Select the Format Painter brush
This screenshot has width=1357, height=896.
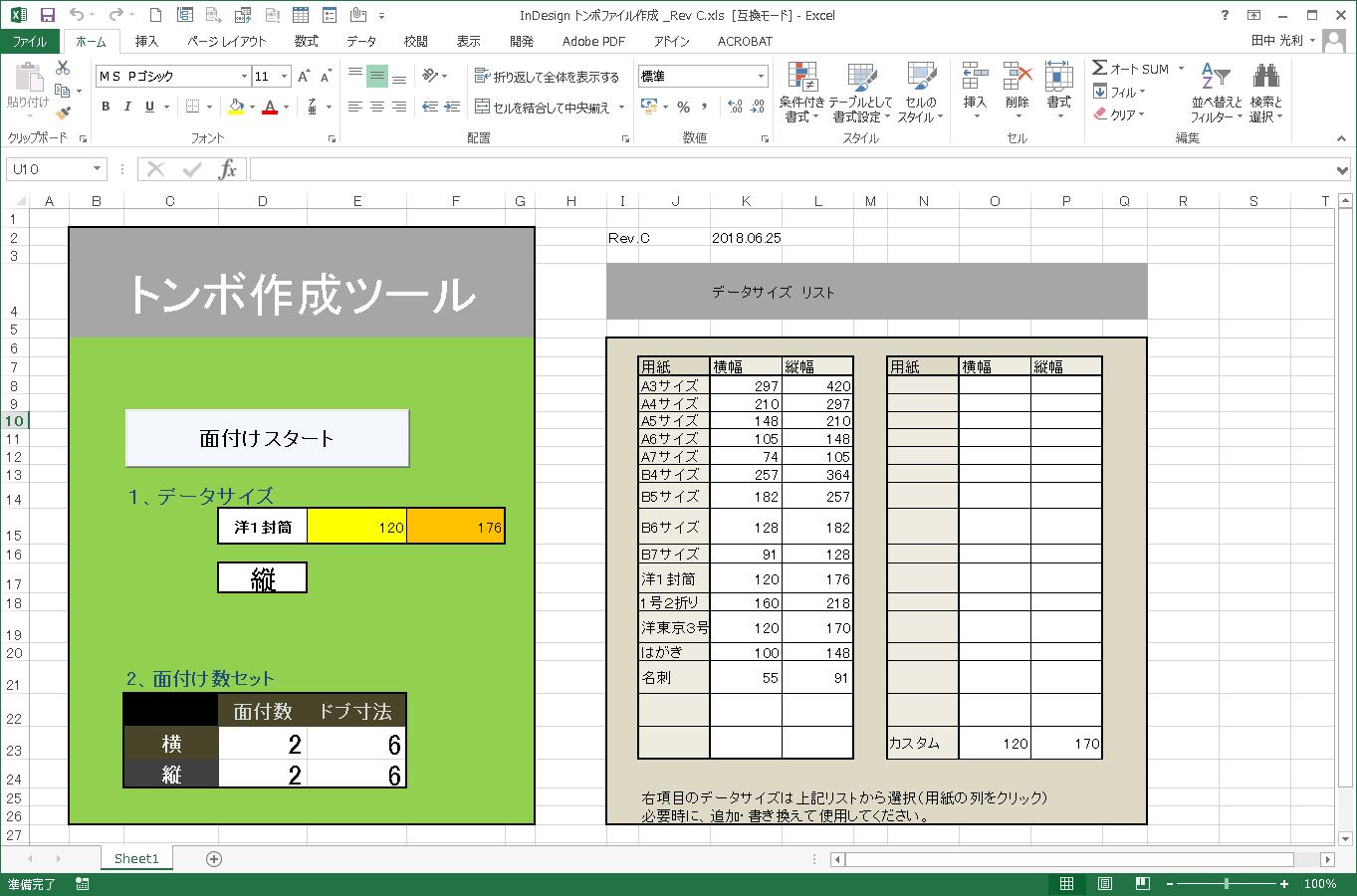click(x=63, y=113)
